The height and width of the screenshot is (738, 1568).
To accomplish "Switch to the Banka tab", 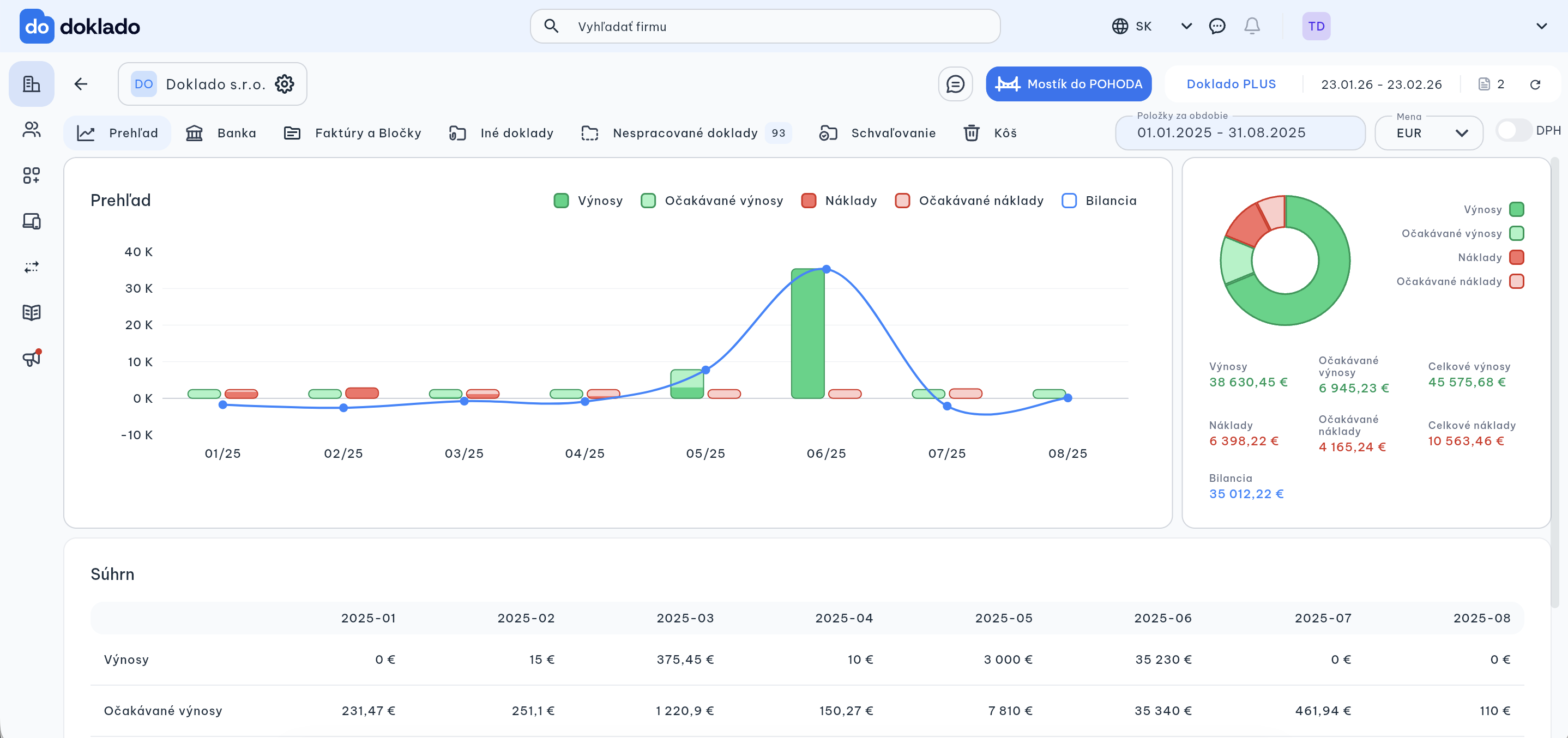I will point(221,133).
